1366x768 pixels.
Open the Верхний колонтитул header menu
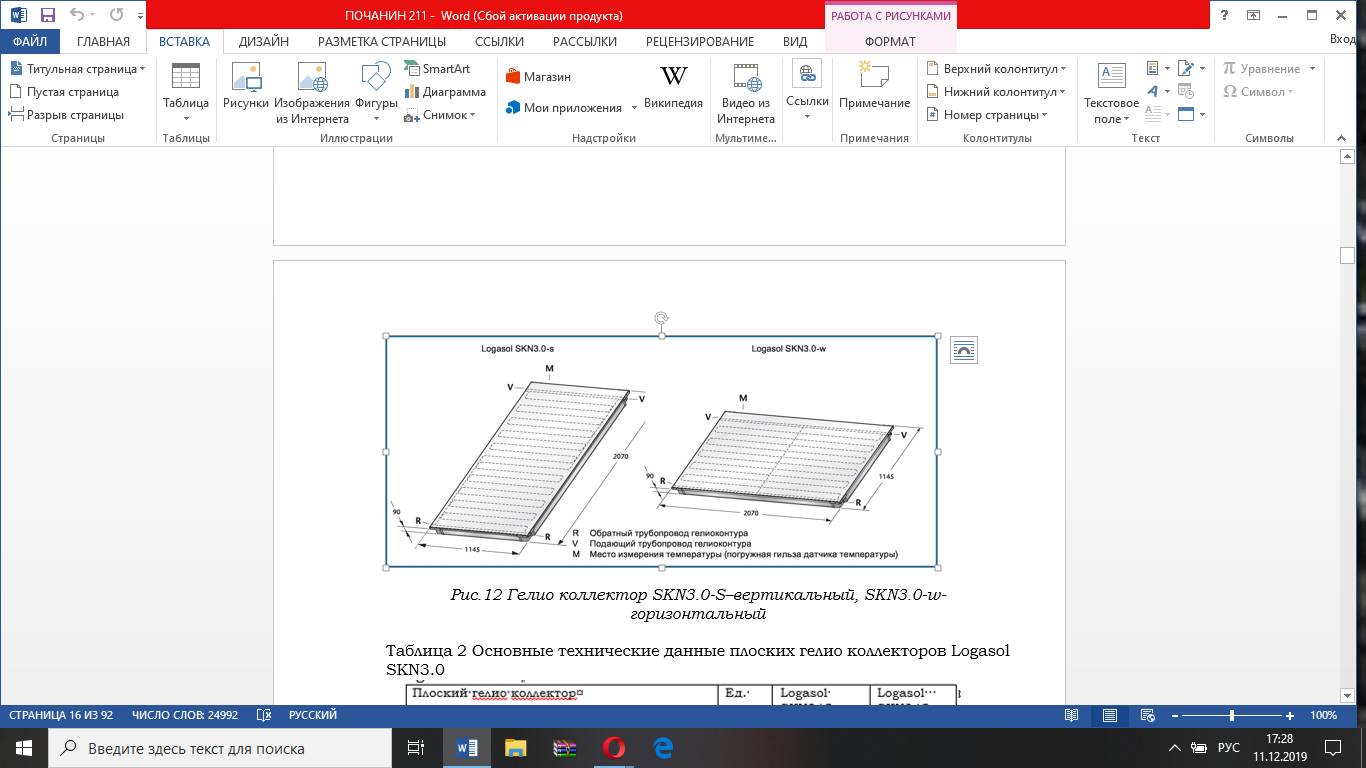997,69
